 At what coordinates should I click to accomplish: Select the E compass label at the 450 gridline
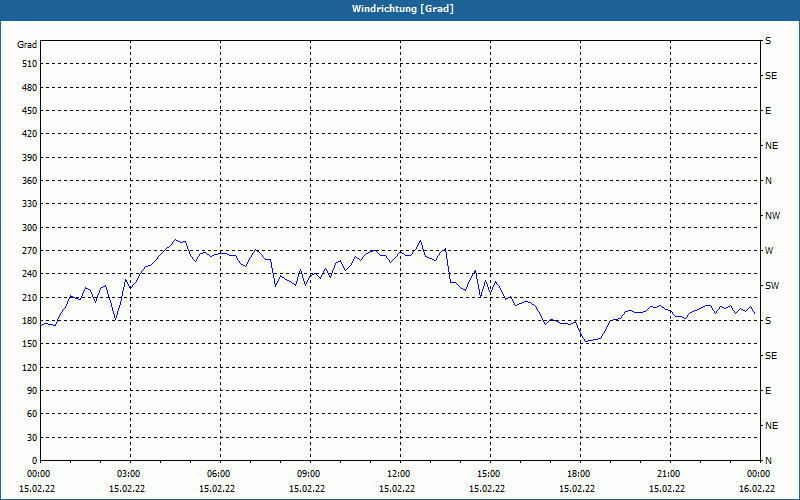tap(768, 111)
